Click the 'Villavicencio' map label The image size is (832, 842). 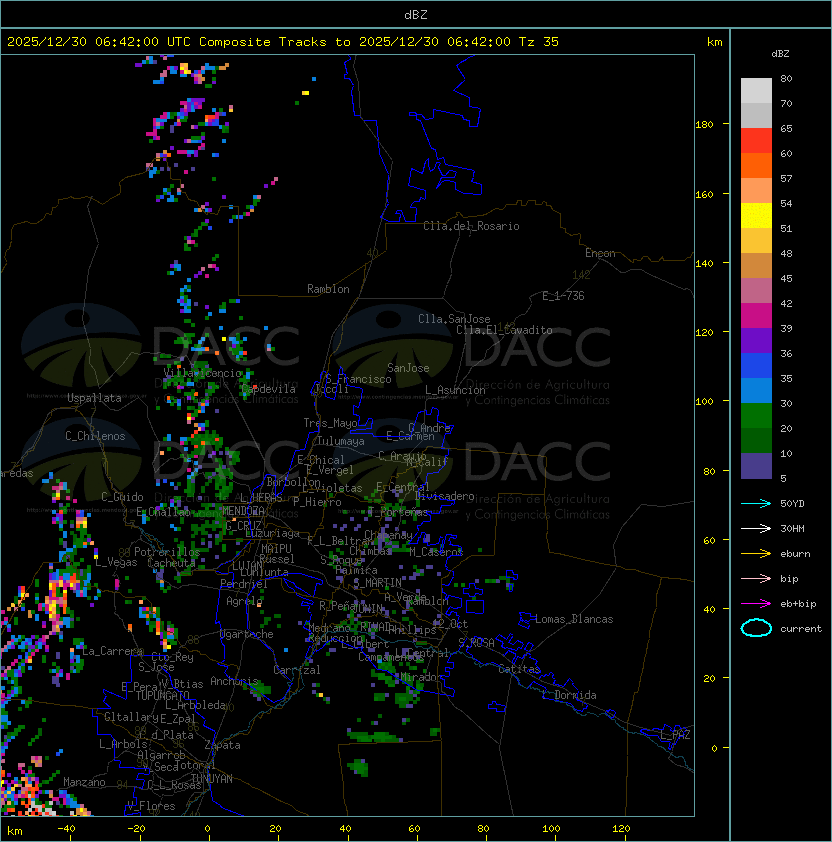[x=203, y=373]
